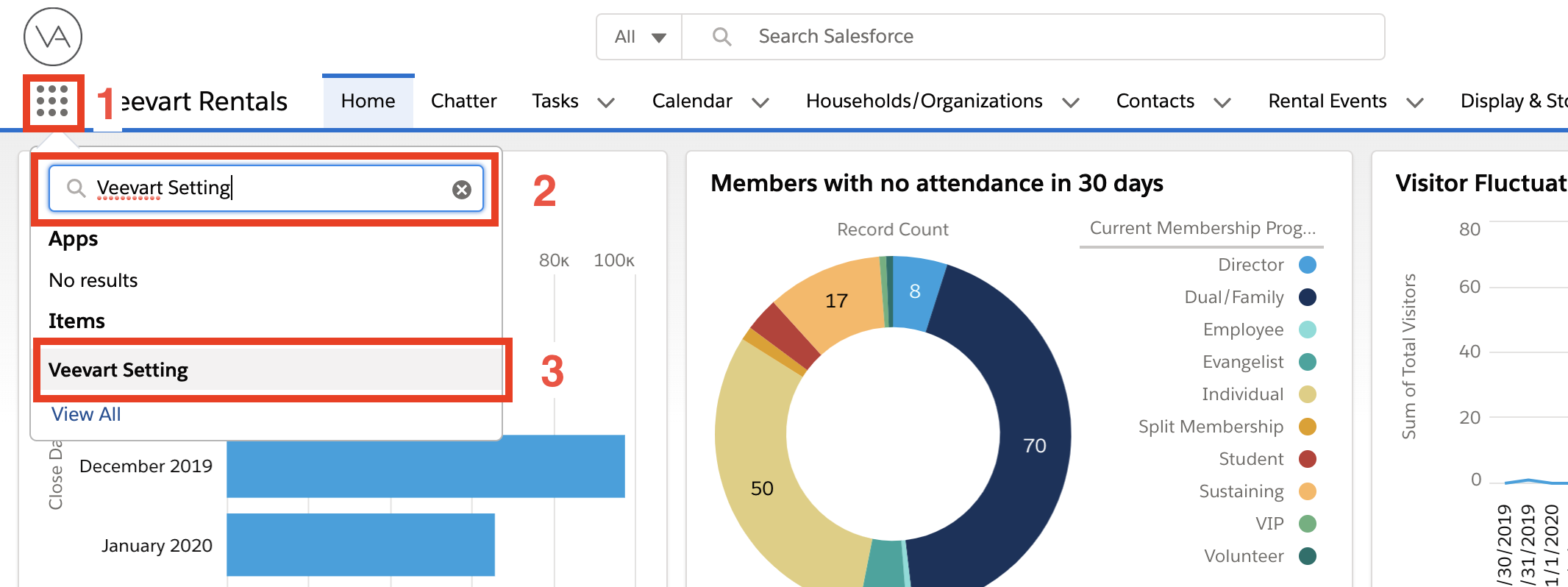The width and height of the screenshot is (1568, 587).
Task: Click the View All link
Action: point(86,414)
